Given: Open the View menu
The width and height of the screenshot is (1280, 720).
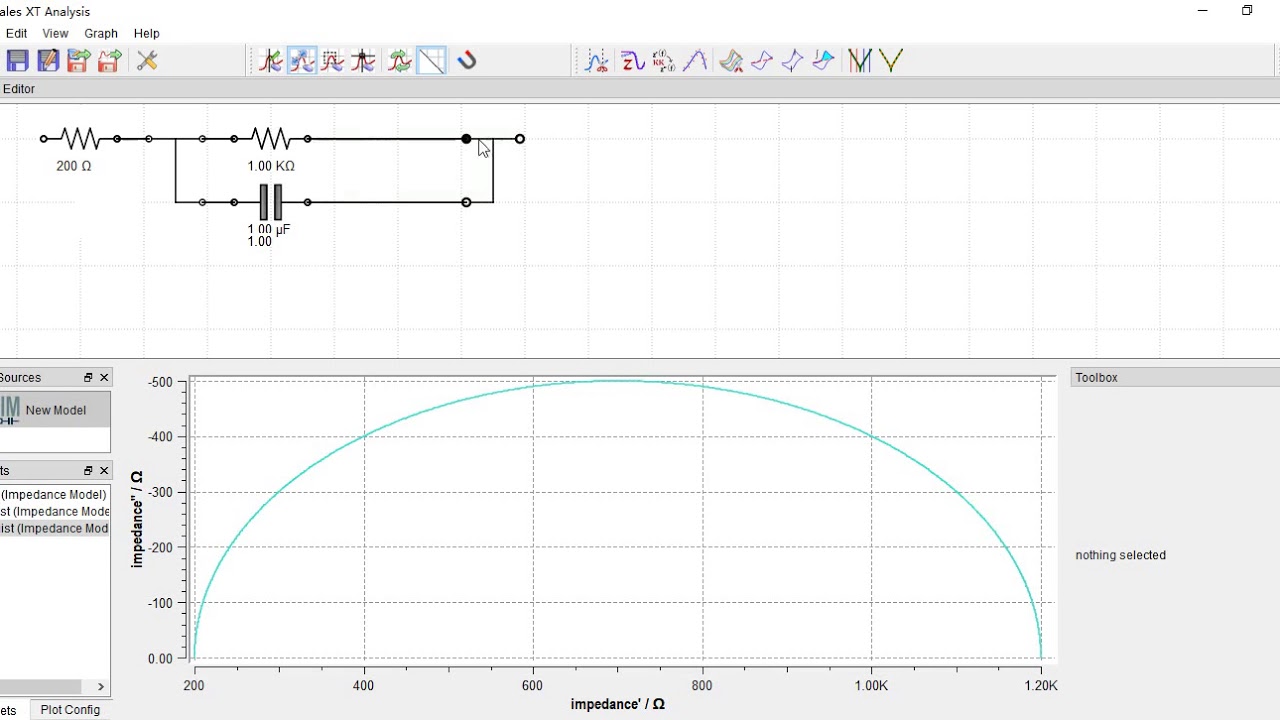Looking at the screenshot, I should tap(55, 33).
